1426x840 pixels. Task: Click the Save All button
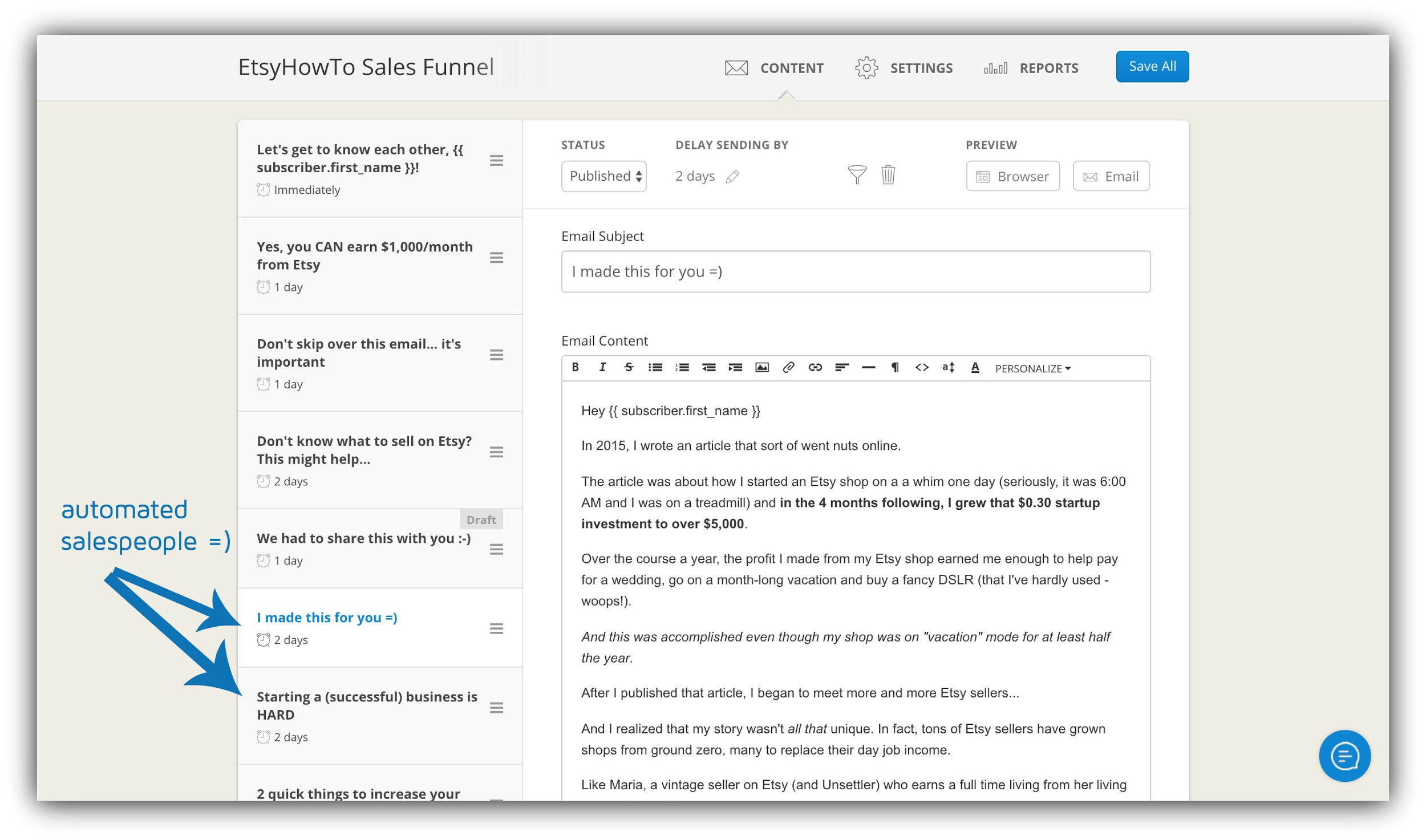pyautogui.click(x=1153, y=66)
